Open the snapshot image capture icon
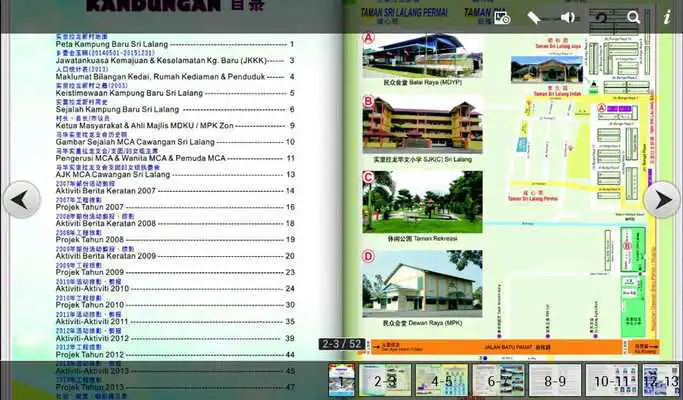Viewport: 683px width, 400px height. [502, 18]
